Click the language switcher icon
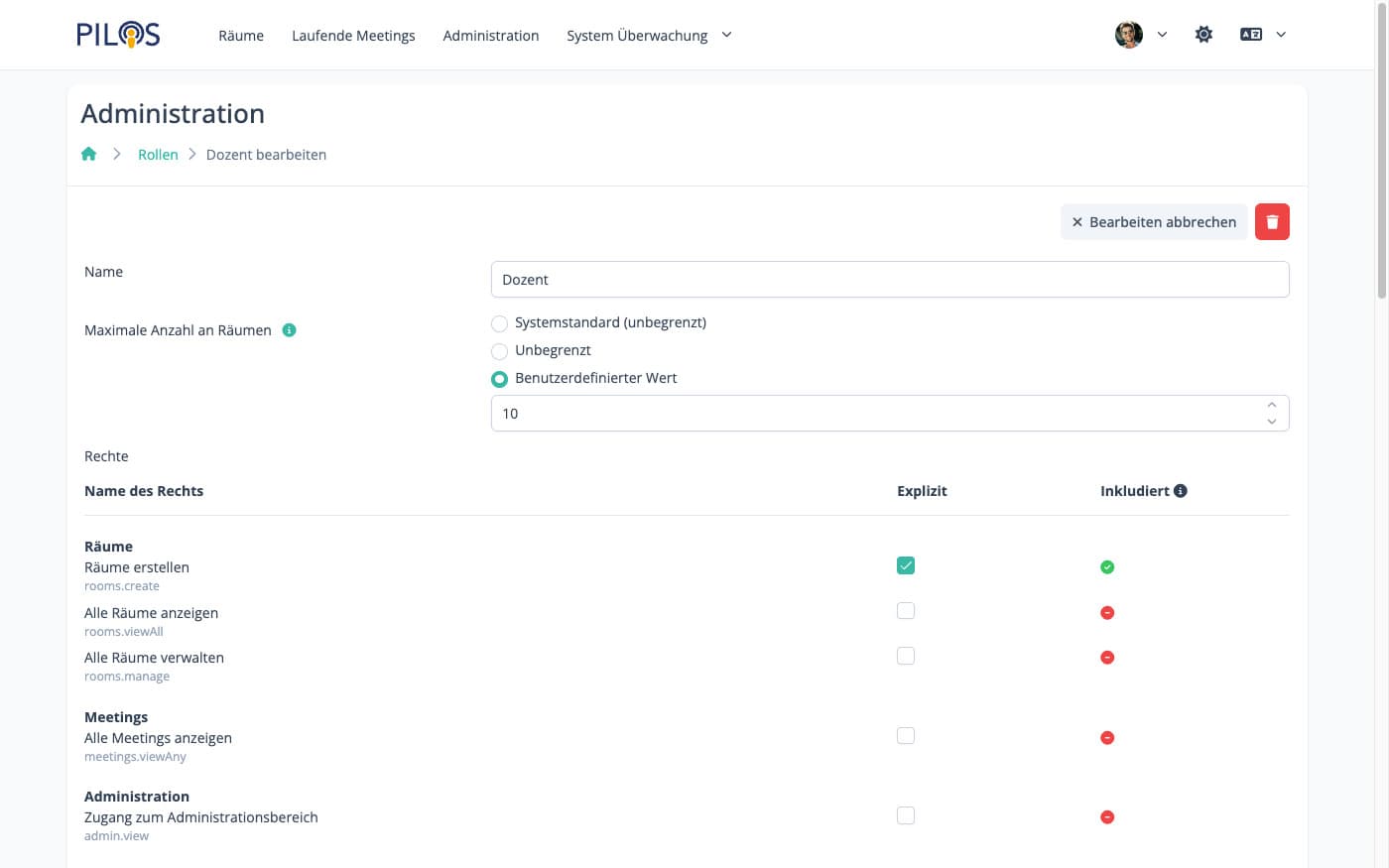The height and width of the screenshot is (868, 1389). [1251, 35]
